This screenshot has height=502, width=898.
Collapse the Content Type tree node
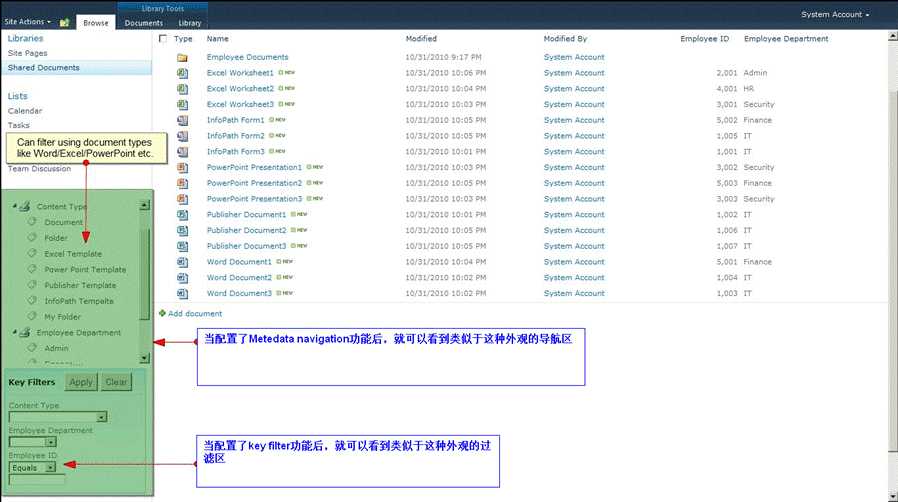coord(14,205)
